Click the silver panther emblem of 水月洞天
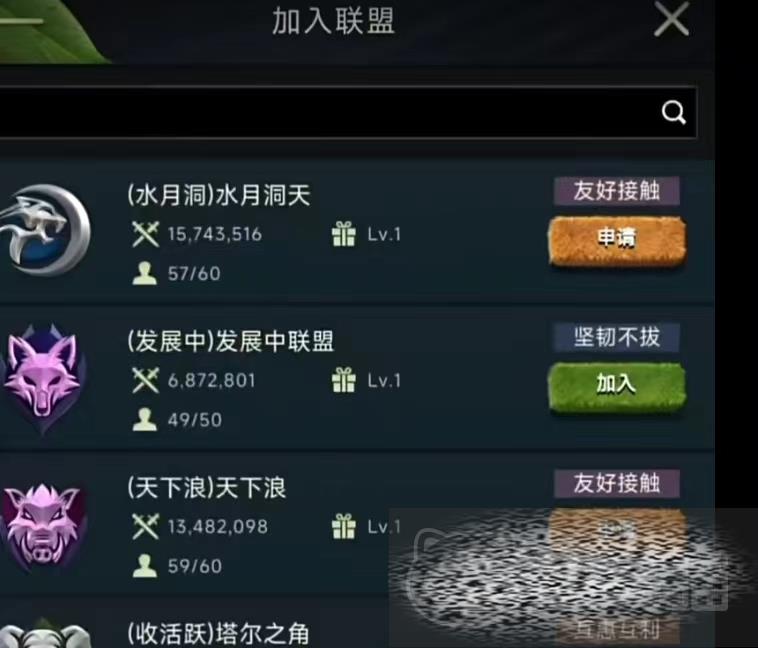758x648 pixels. pyautogui.click(x=44, y=230)
